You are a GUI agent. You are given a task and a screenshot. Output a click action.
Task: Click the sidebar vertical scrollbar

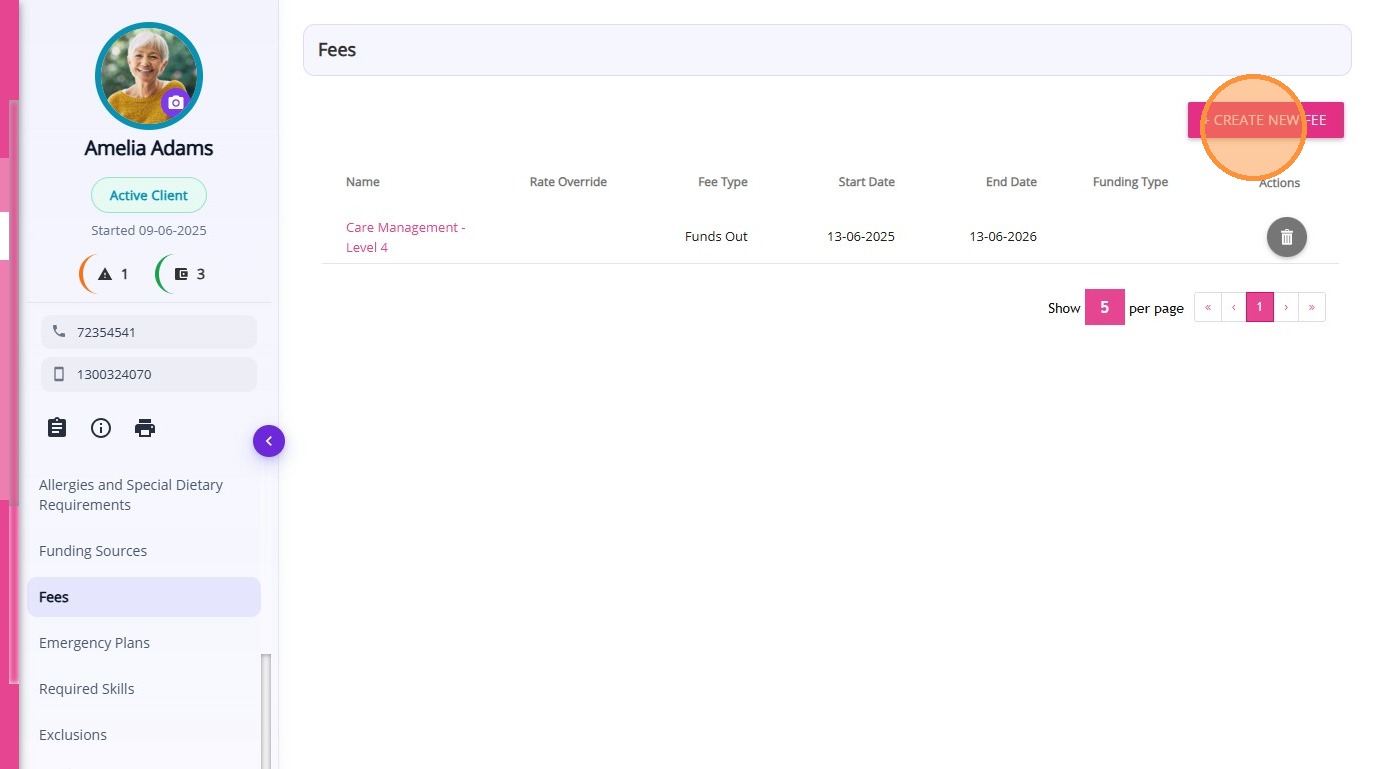coord(266,710)
